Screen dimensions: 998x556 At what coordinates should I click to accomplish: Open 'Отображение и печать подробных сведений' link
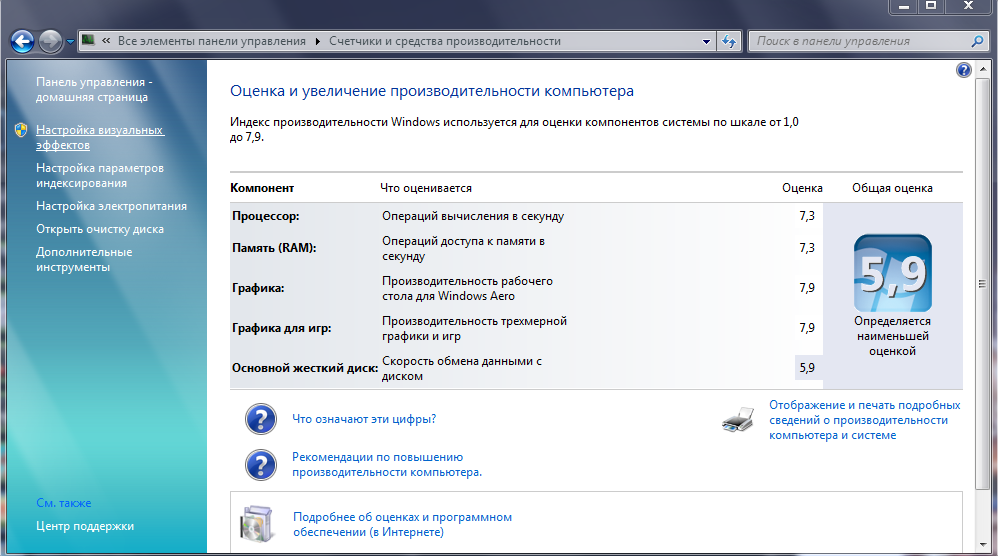(x=864, y=420)
